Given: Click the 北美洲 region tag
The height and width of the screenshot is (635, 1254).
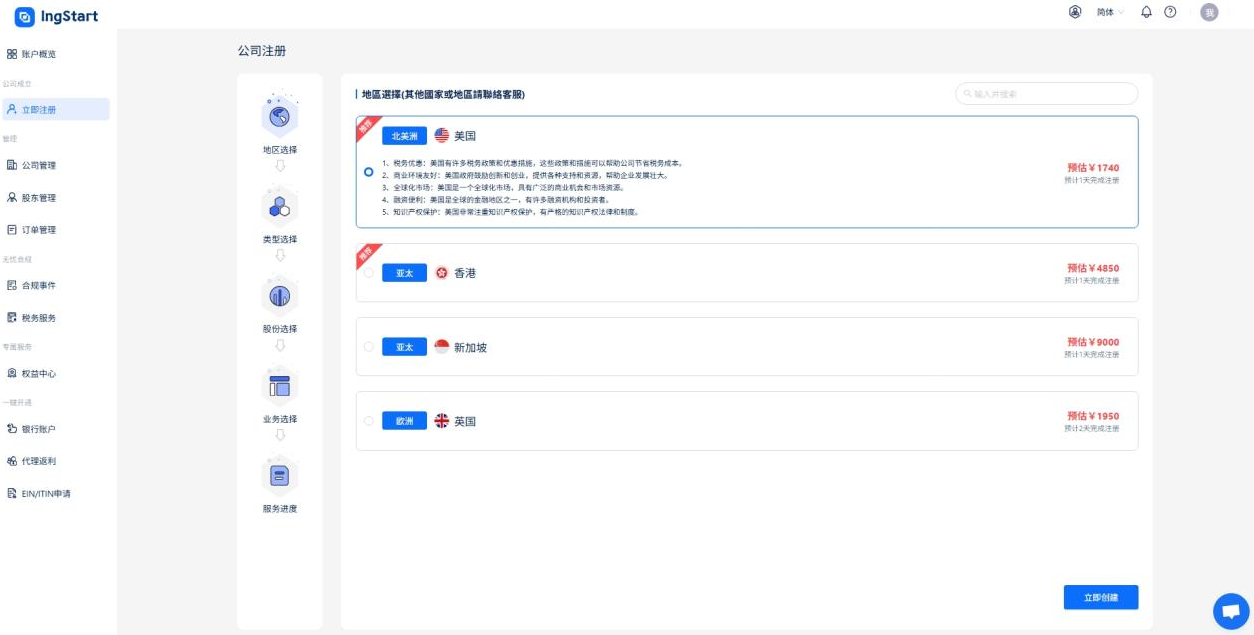Looking at the screenshot, I should coord(404,136).
